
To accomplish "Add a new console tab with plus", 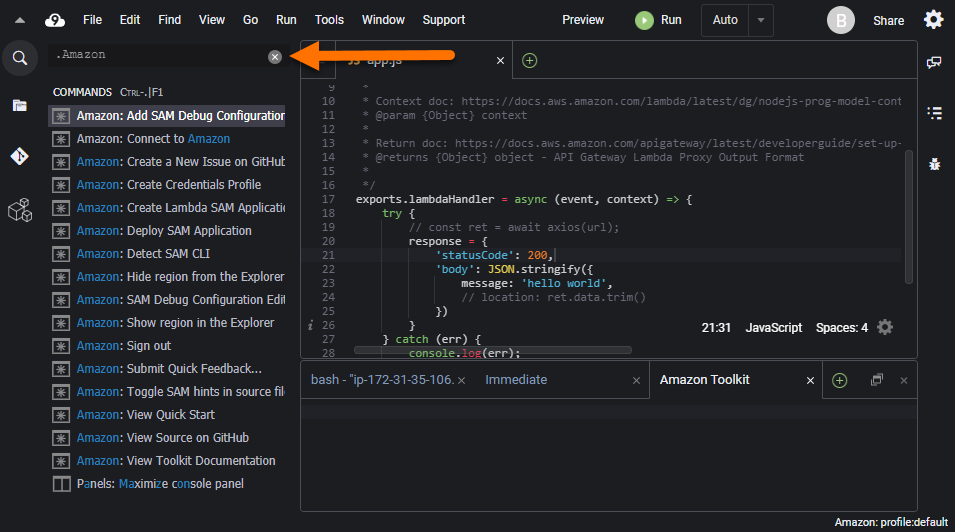I will pos(839,380).
